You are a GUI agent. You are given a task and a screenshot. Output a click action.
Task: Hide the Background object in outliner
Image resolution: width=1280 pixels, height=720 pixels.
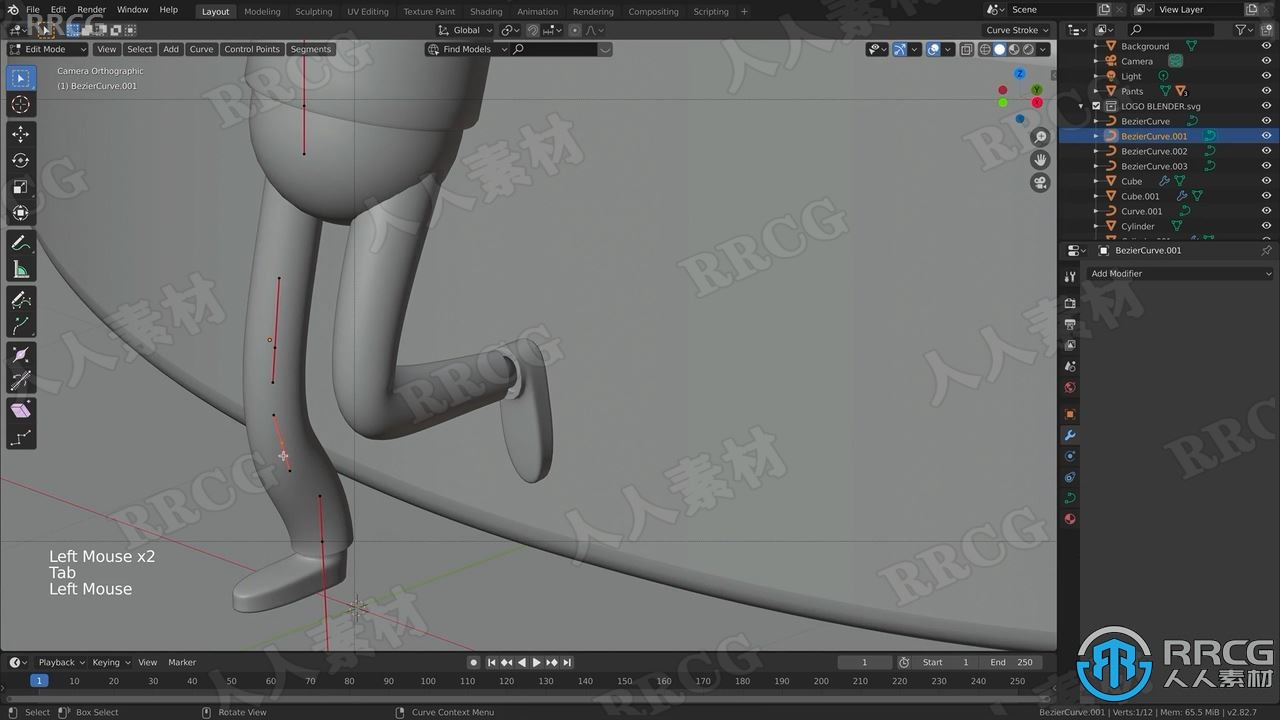[x=1266, y=46]
